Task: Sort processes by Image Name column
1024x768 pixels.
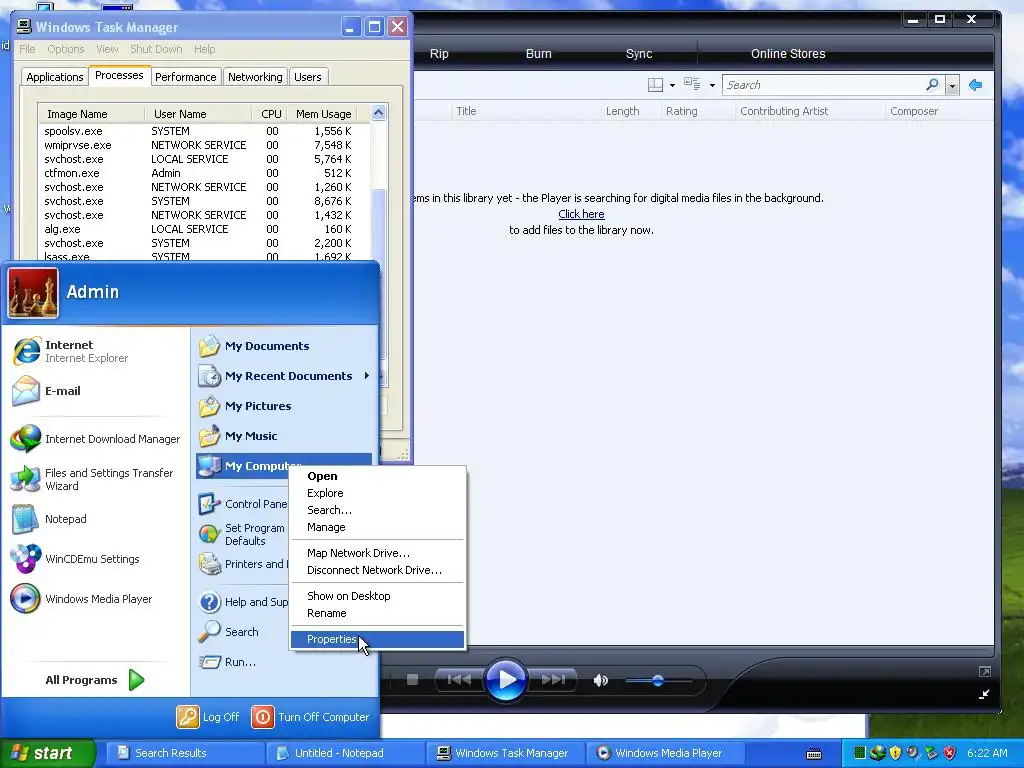Action: (x=91, y=114)
